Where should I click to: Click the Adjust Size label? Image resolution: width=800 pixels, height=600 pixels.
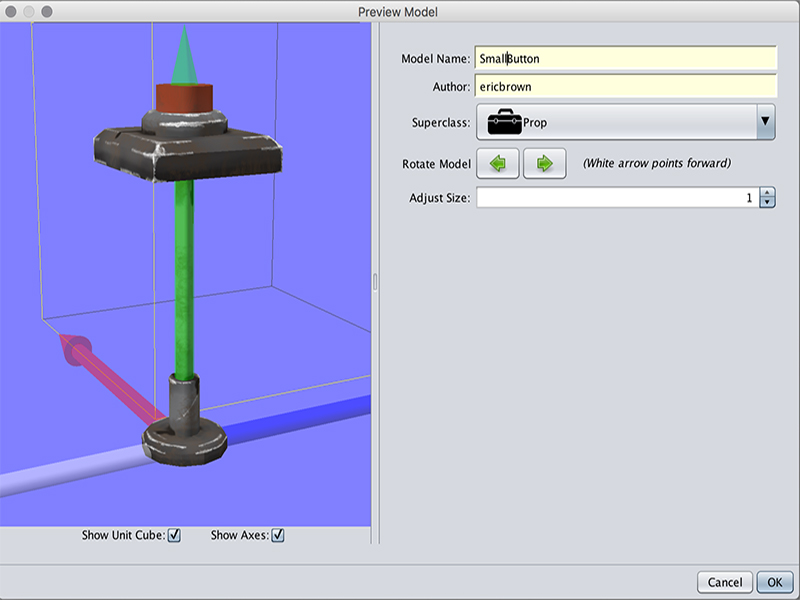[x=439, y=198]
